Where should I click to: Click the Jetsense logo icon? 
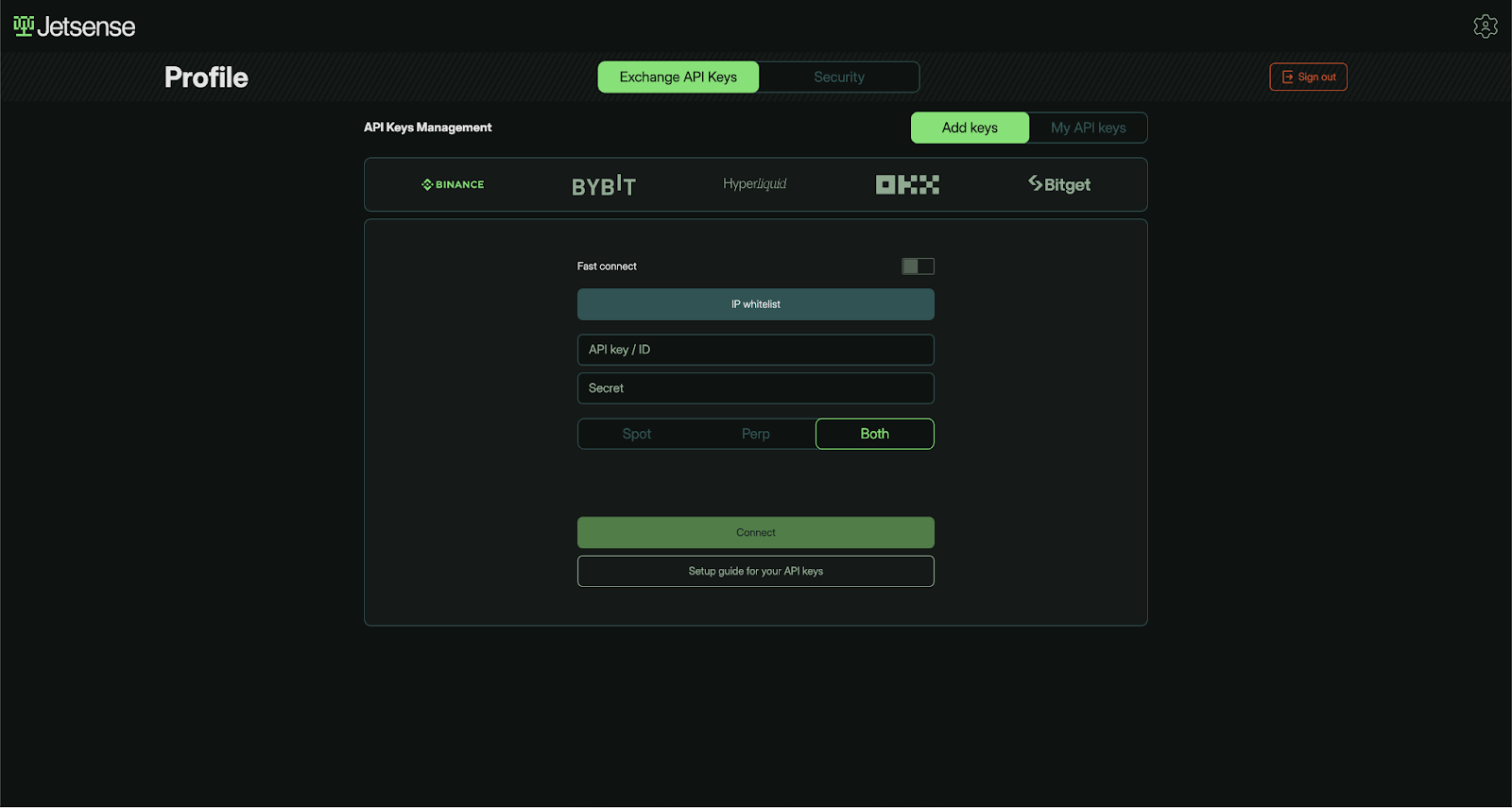coord(24,26)
